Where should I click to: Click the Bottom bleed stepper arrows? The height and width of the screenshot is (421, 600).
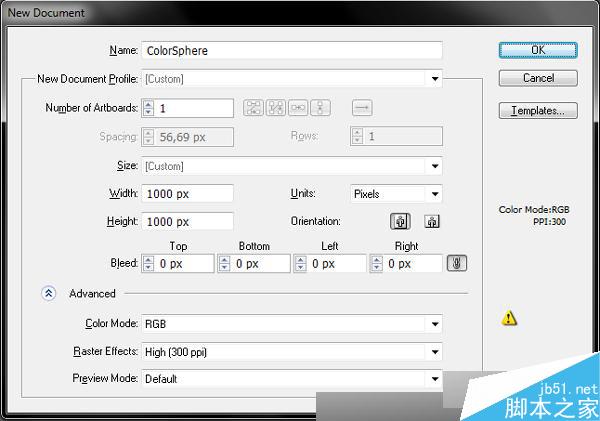pyautogui.click(x=224, y=263)
